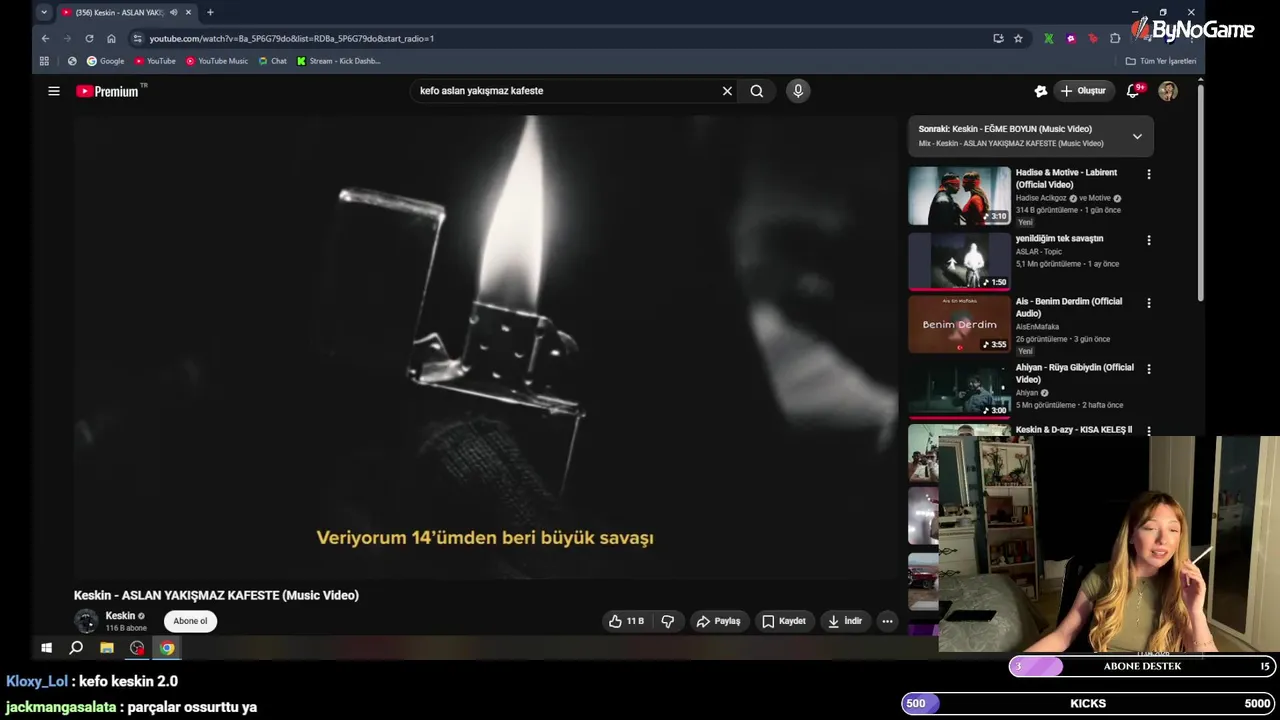Open the round red-dot taskbar app
Screen dimensions: 1280x720
(x=137, y=648)
